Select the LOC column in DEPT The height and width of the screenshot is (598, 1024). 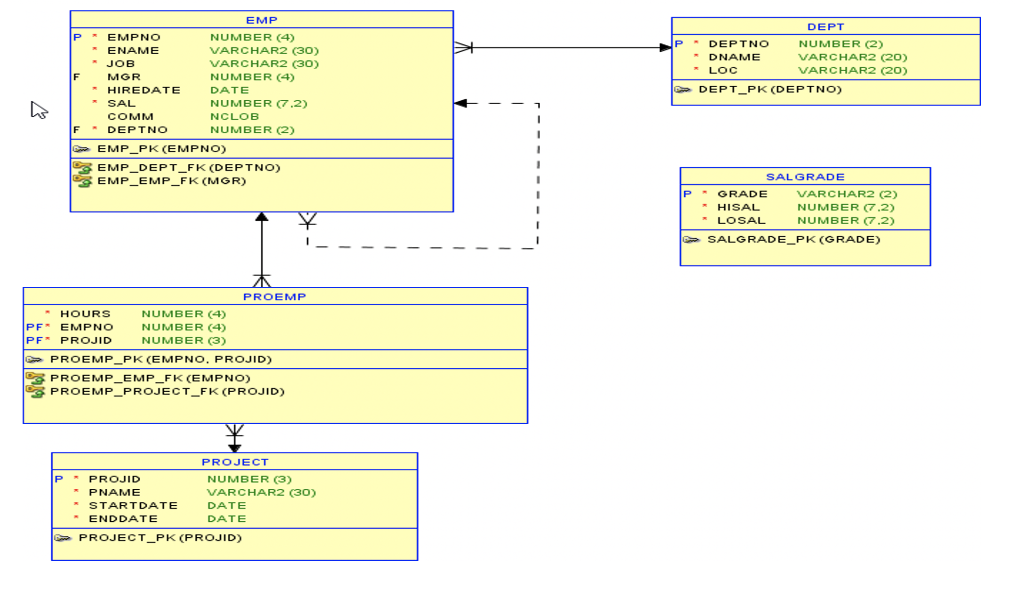pos(725,70)
